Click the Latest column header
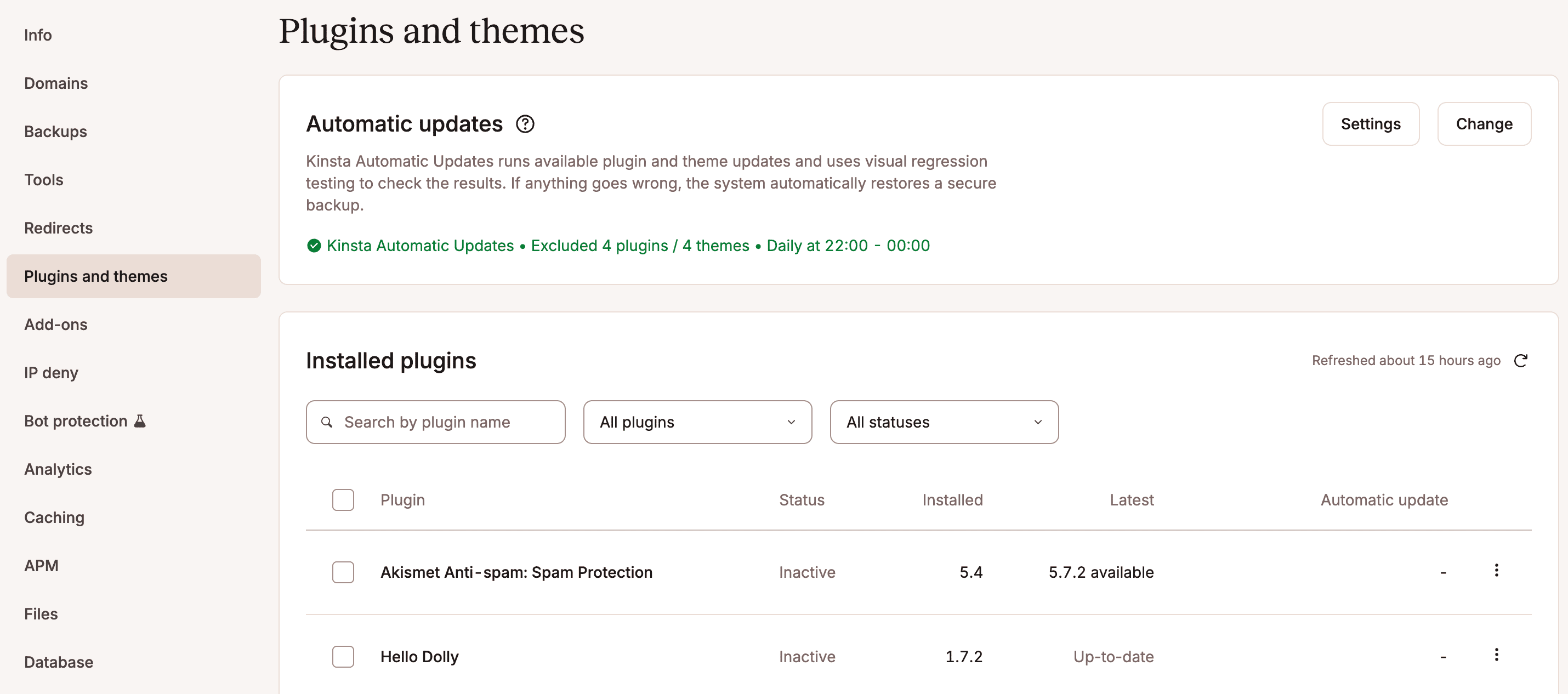Image resolution: width=1568 pixels, height=694 pixels. (1132, 500)
